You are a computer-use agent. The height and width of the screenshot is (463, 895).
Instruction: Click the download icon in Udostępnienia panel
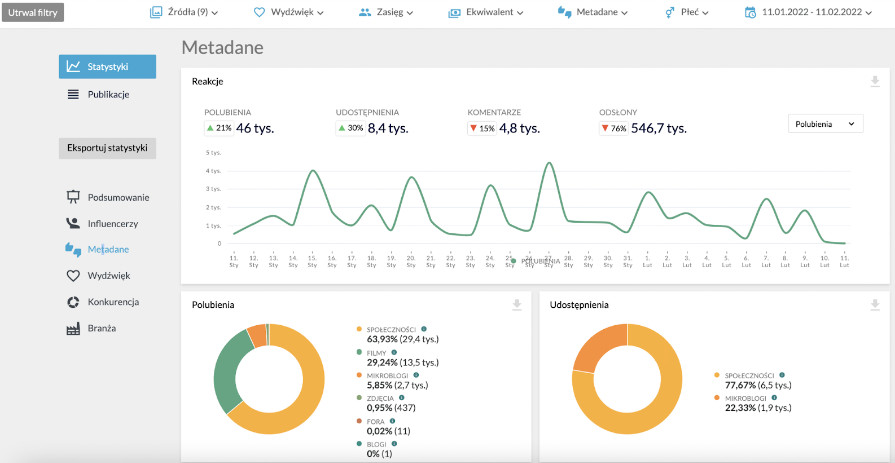coord(875,305)
